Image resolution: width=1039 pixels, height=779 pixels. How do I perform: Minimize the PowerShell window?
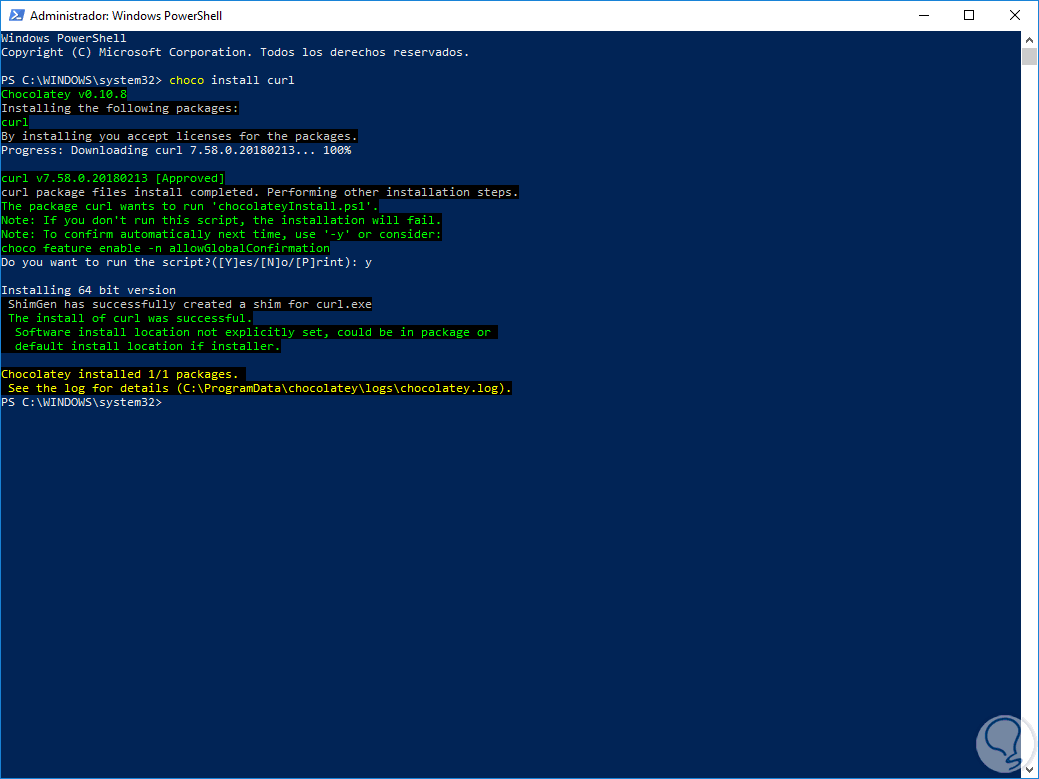[x=923, y=15]
